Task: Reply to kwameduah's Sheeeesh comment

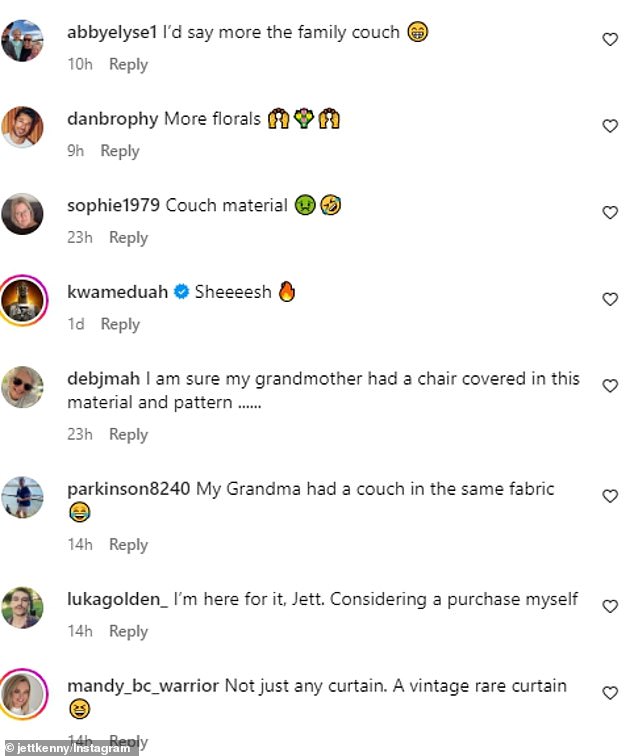Action: coord(120,324)
